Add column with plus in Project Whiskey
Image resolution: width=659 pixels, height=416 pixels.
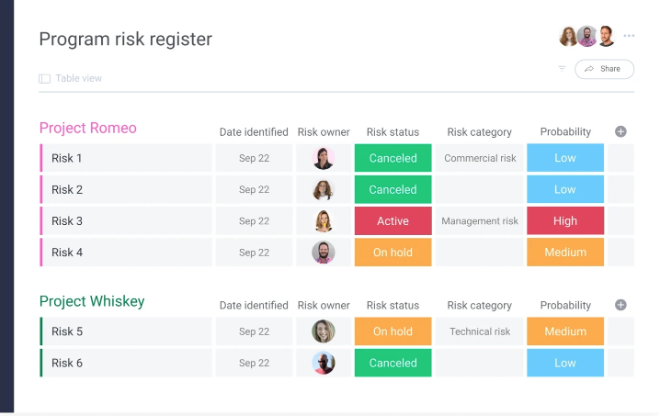(x=620, y=305)
